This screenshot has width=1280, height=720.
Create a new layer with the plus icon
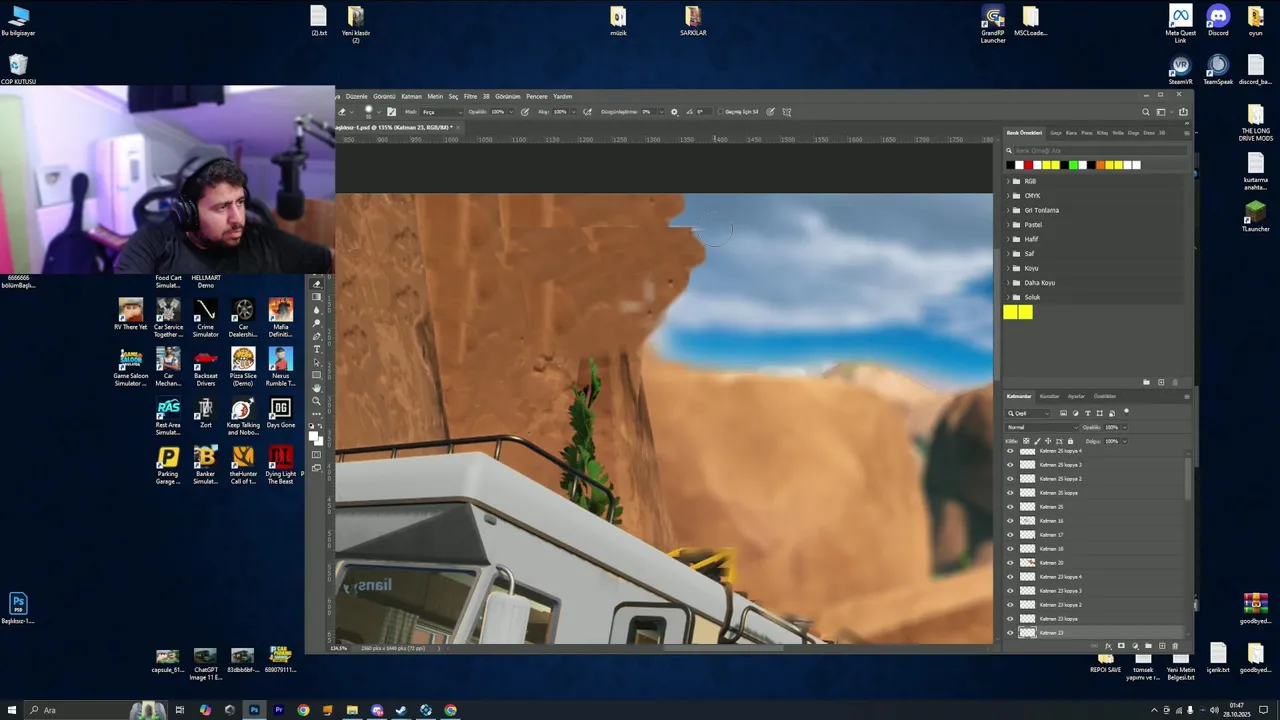coord(1162,646)
